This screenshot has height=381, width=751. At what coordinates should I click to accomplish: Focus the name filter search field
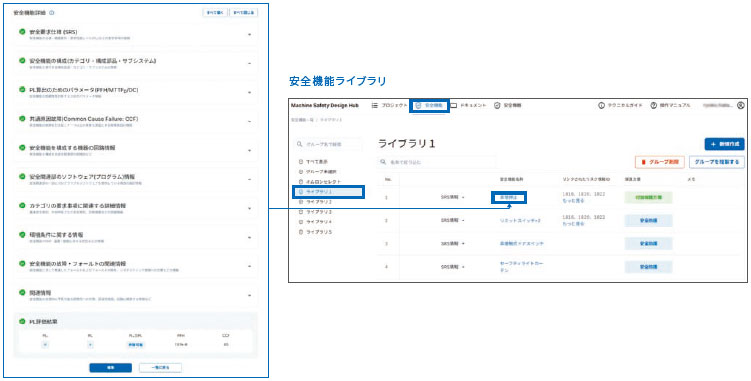pyautogui.click(x=436, y=162)
